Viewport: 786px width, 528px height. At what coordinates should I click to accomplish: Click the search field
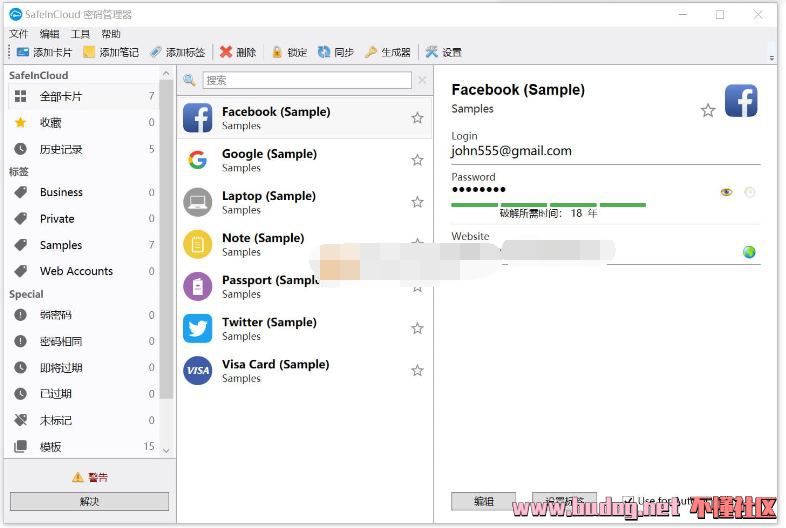[x=307, y=80]
